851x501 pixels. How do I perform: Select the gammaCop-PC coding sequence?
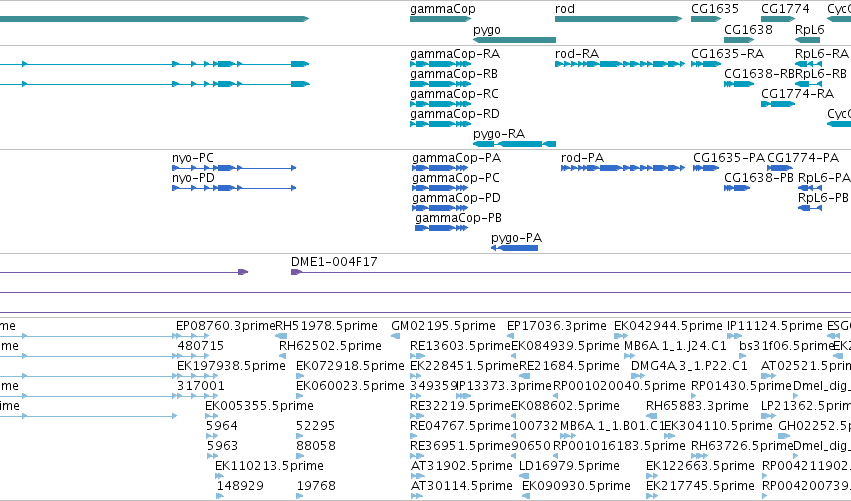[x=456, y=178]
